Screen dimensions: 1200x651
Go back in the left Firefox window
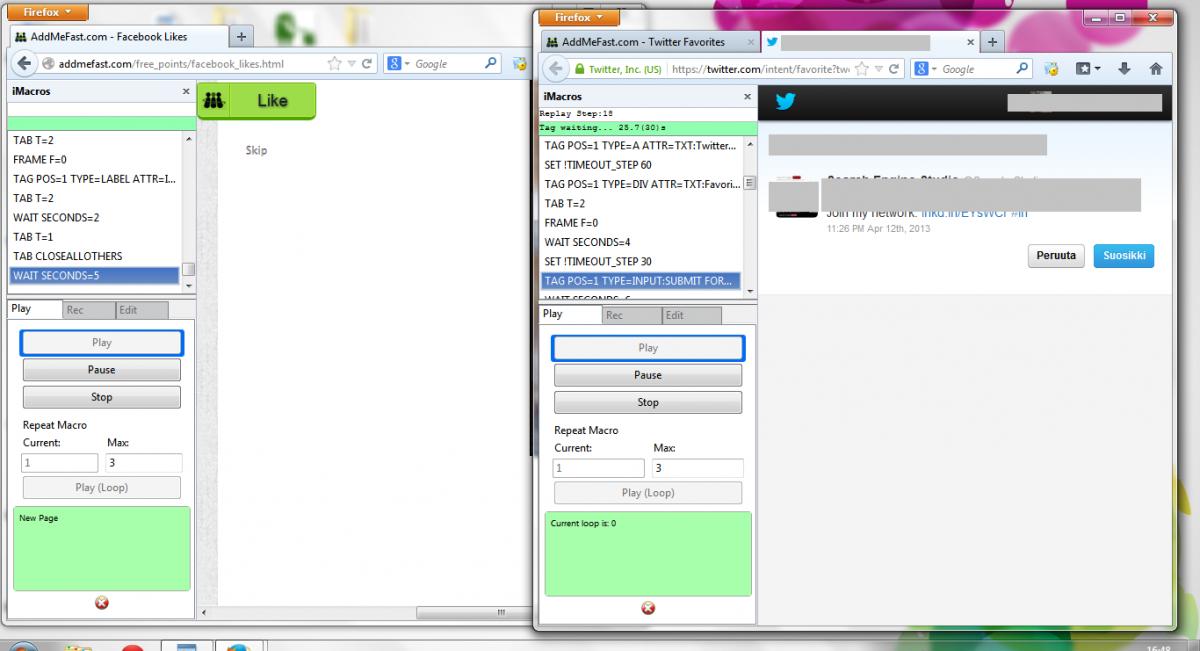(24, 63)
